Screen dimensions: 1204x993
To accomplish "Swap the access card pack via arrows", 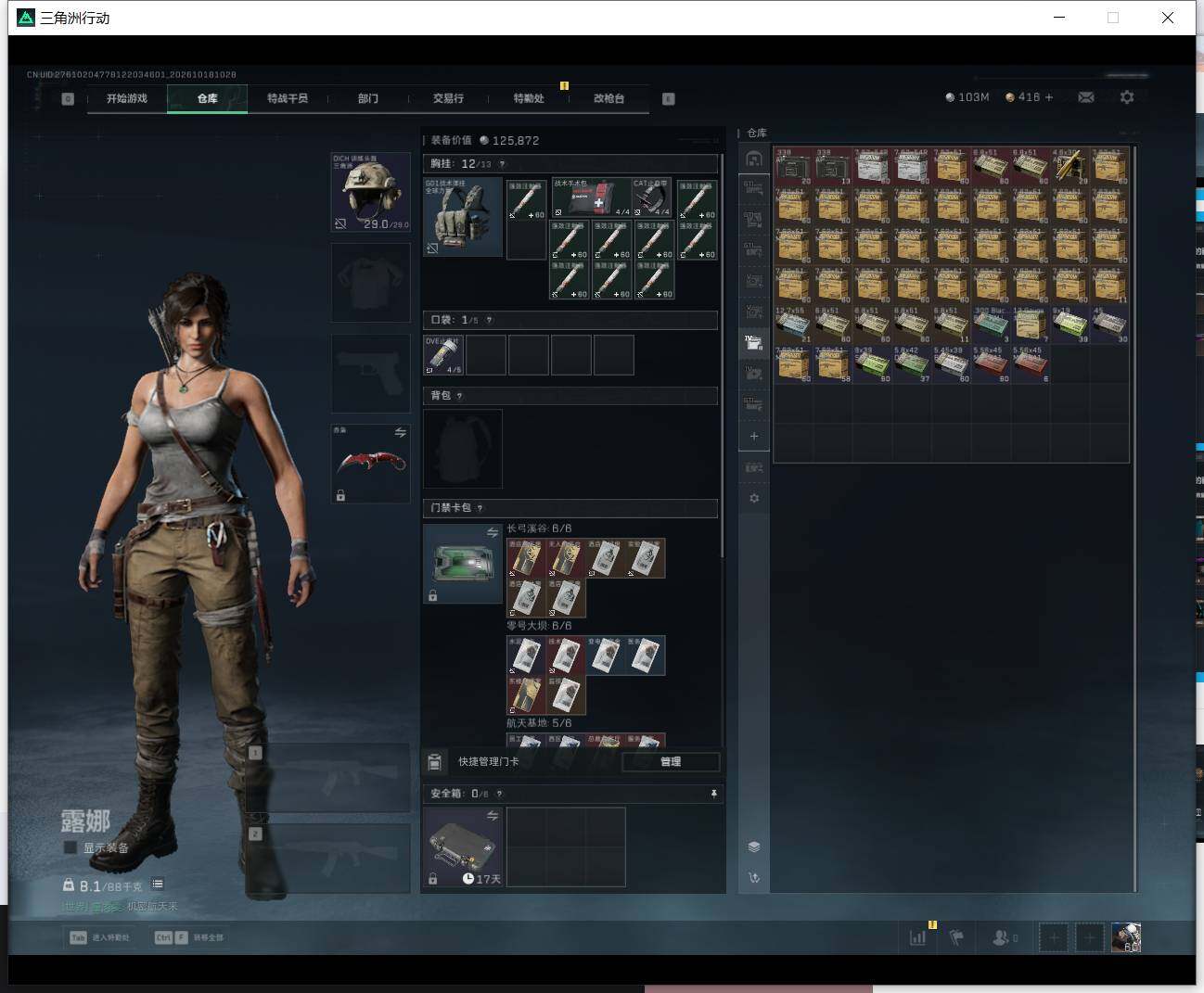I will click(x=492, y=533).
